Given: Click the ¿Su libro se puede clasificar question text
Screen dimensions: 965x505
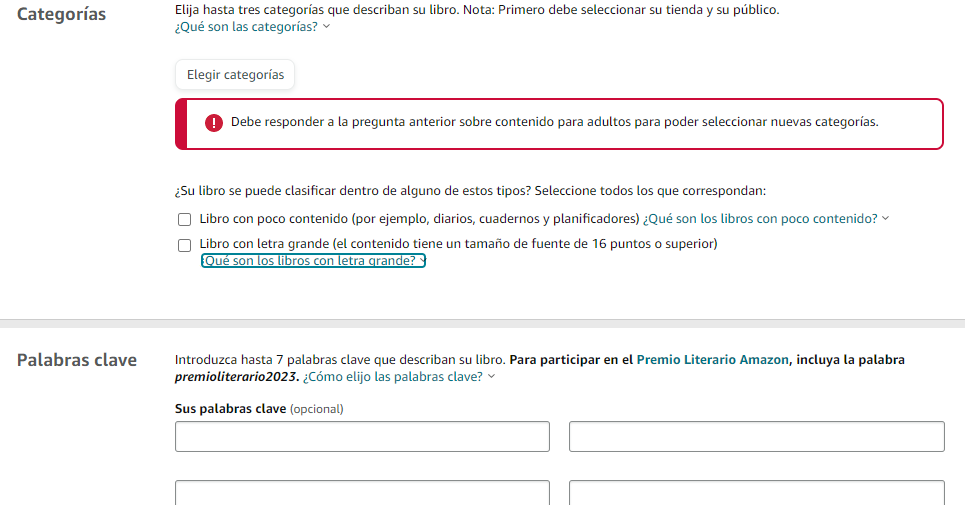Looking at the screenshot, I should tap(470, 191).
